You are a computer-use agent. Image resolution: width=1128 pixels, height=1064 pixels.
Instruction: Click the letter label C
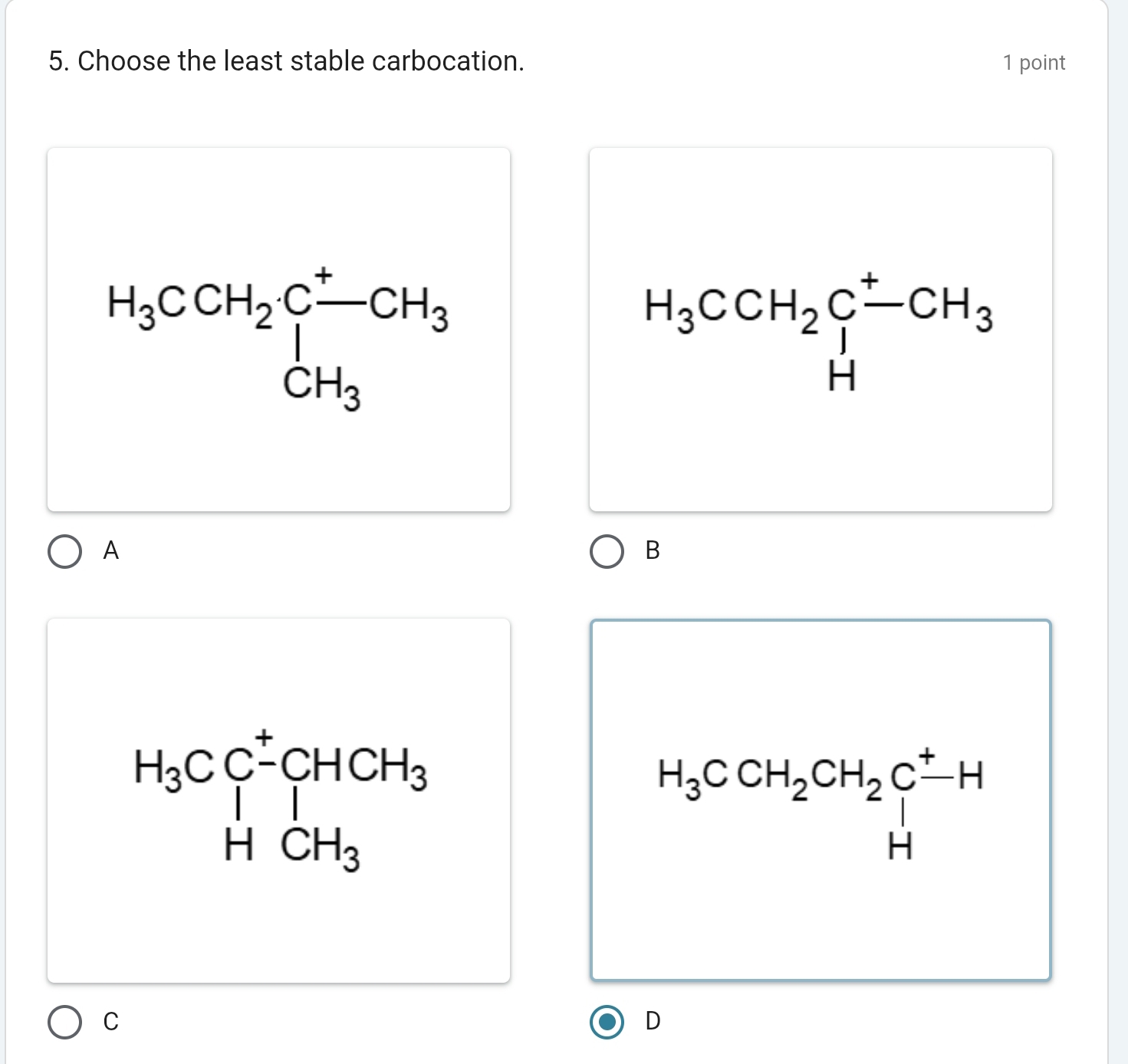click(x=111, y=1022)
